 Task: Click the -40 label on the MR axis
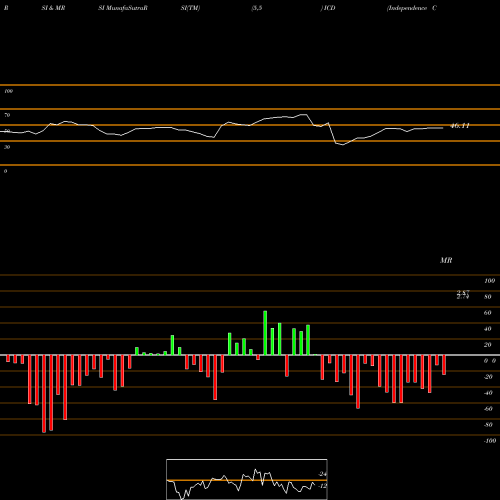point(488,393)
